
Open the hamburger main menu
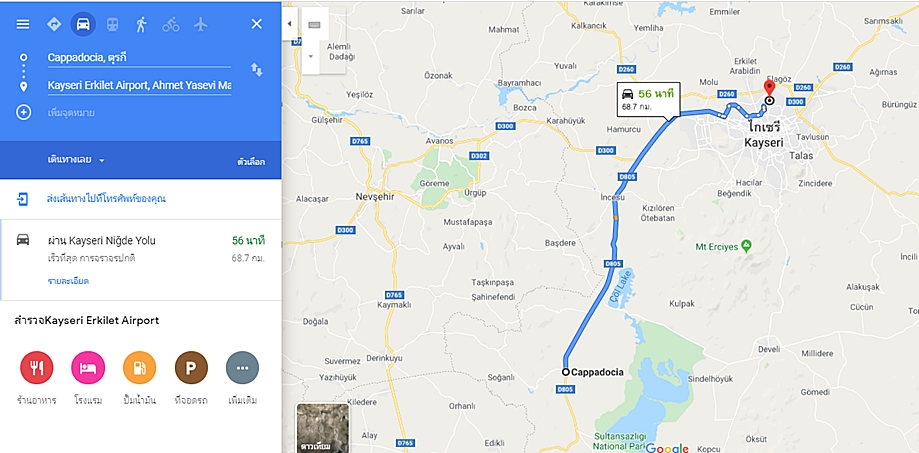click(22, 24)
